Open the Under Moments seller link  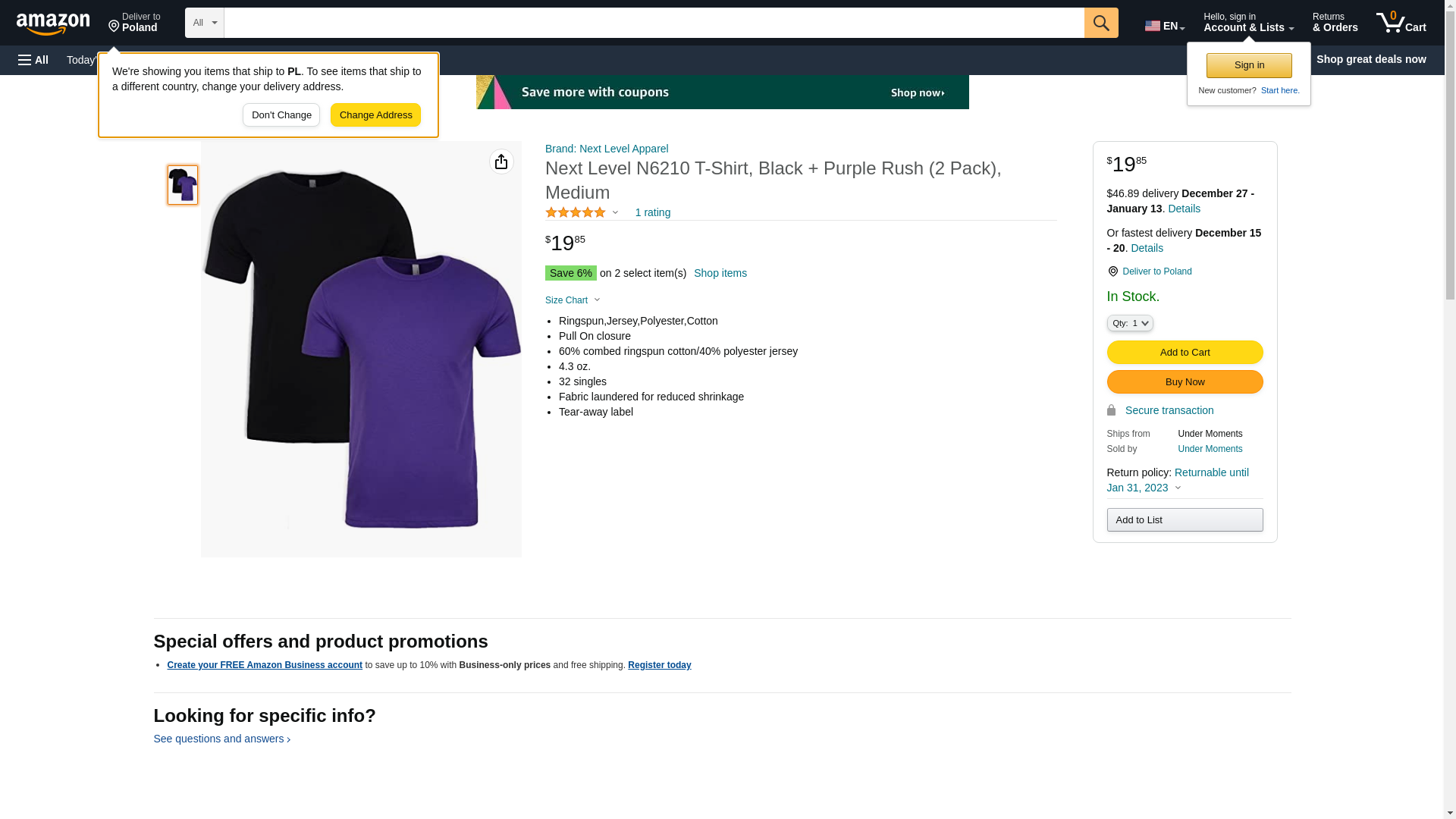(x=1210, y=449)
